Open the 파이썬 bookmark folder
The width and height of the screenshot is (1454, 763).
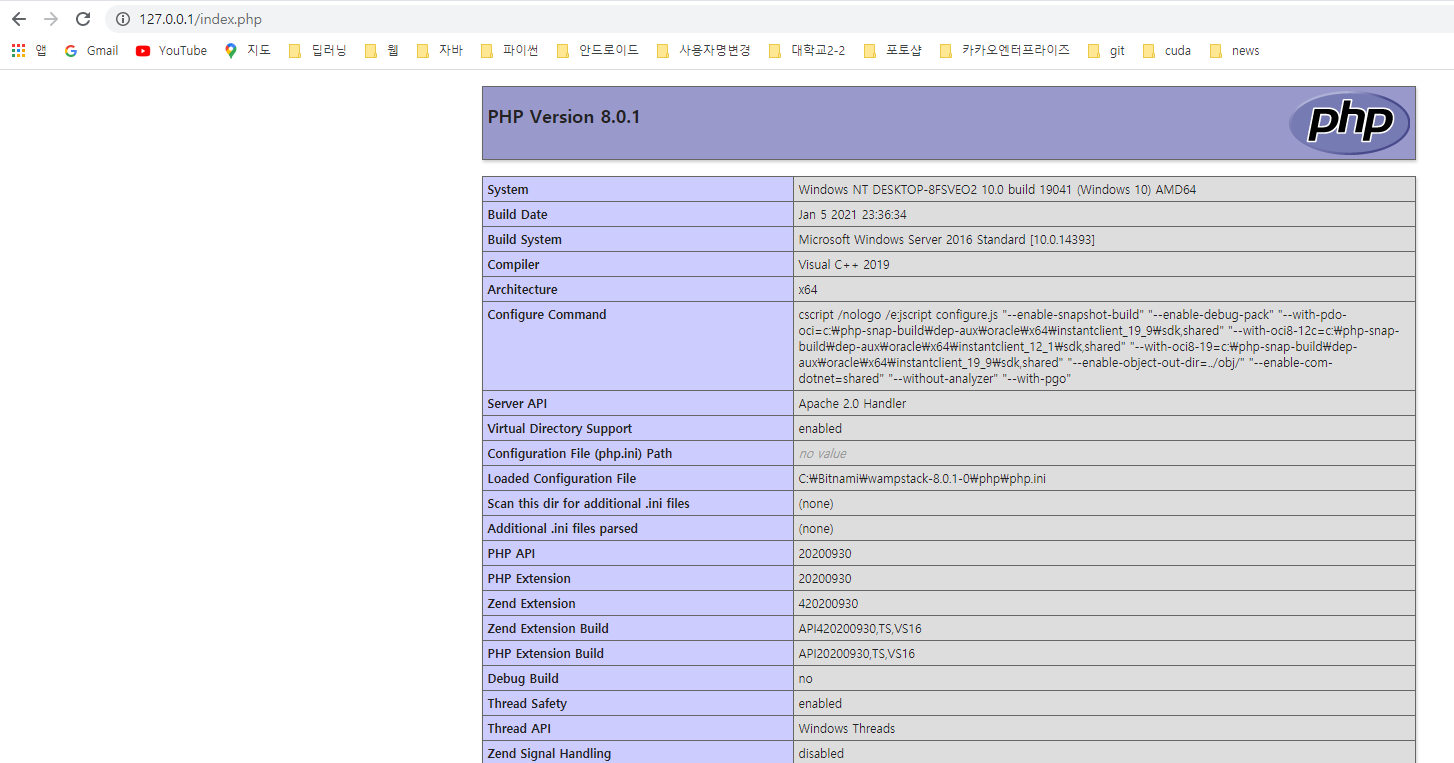click(509, 50)
